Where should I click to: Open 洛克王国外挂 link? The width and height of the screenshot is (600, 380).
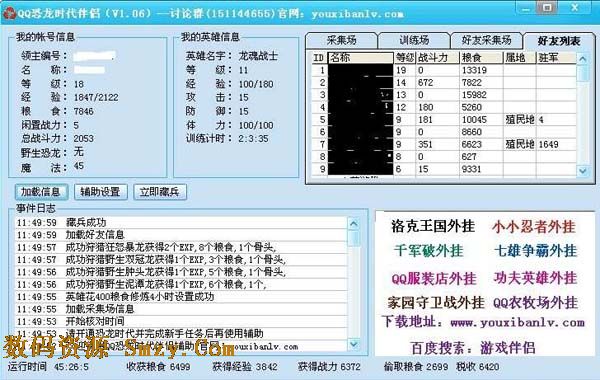pyautogui.click(x=433, y=227)
